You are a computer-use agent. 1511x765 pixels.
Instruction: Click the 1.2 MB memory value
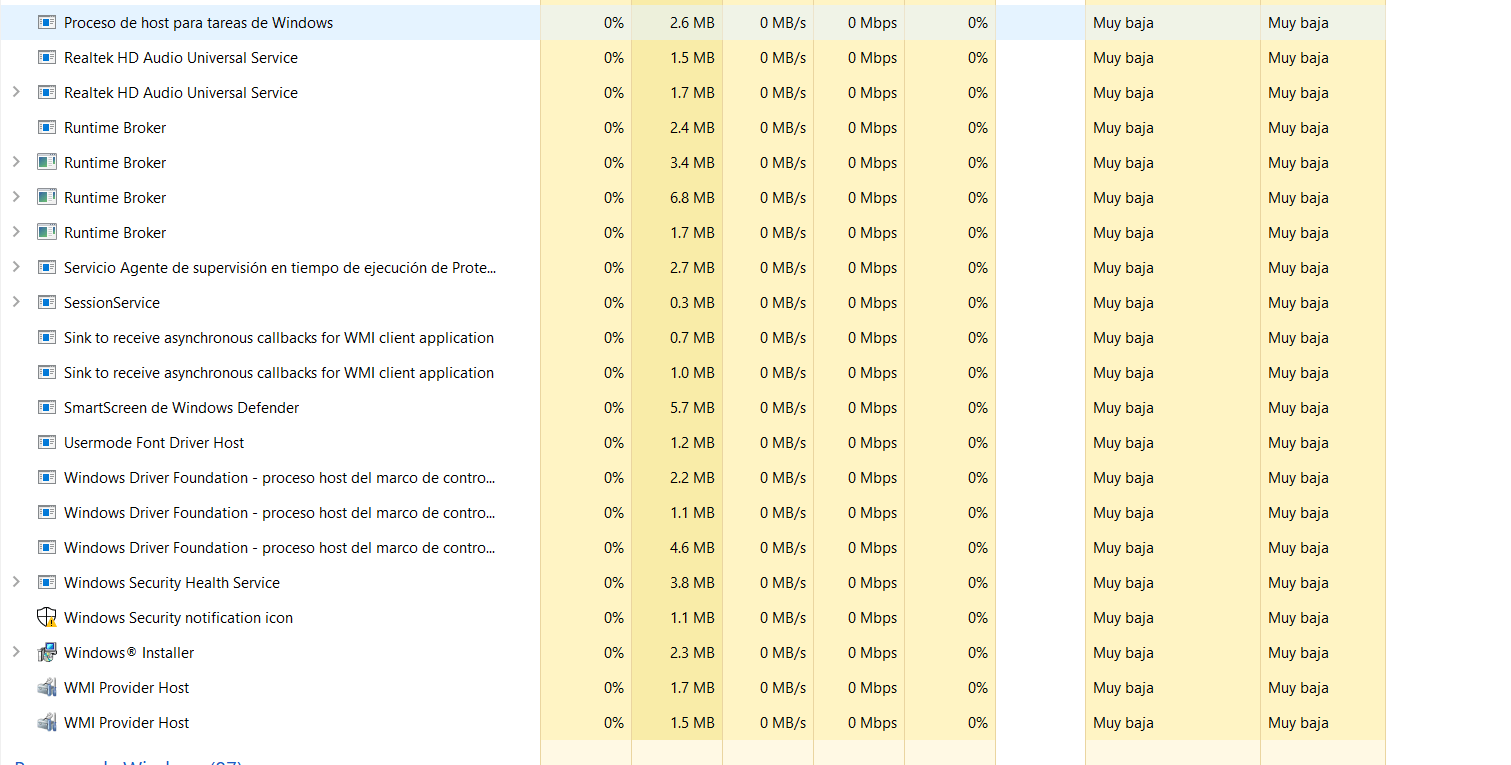pos(692,442)
